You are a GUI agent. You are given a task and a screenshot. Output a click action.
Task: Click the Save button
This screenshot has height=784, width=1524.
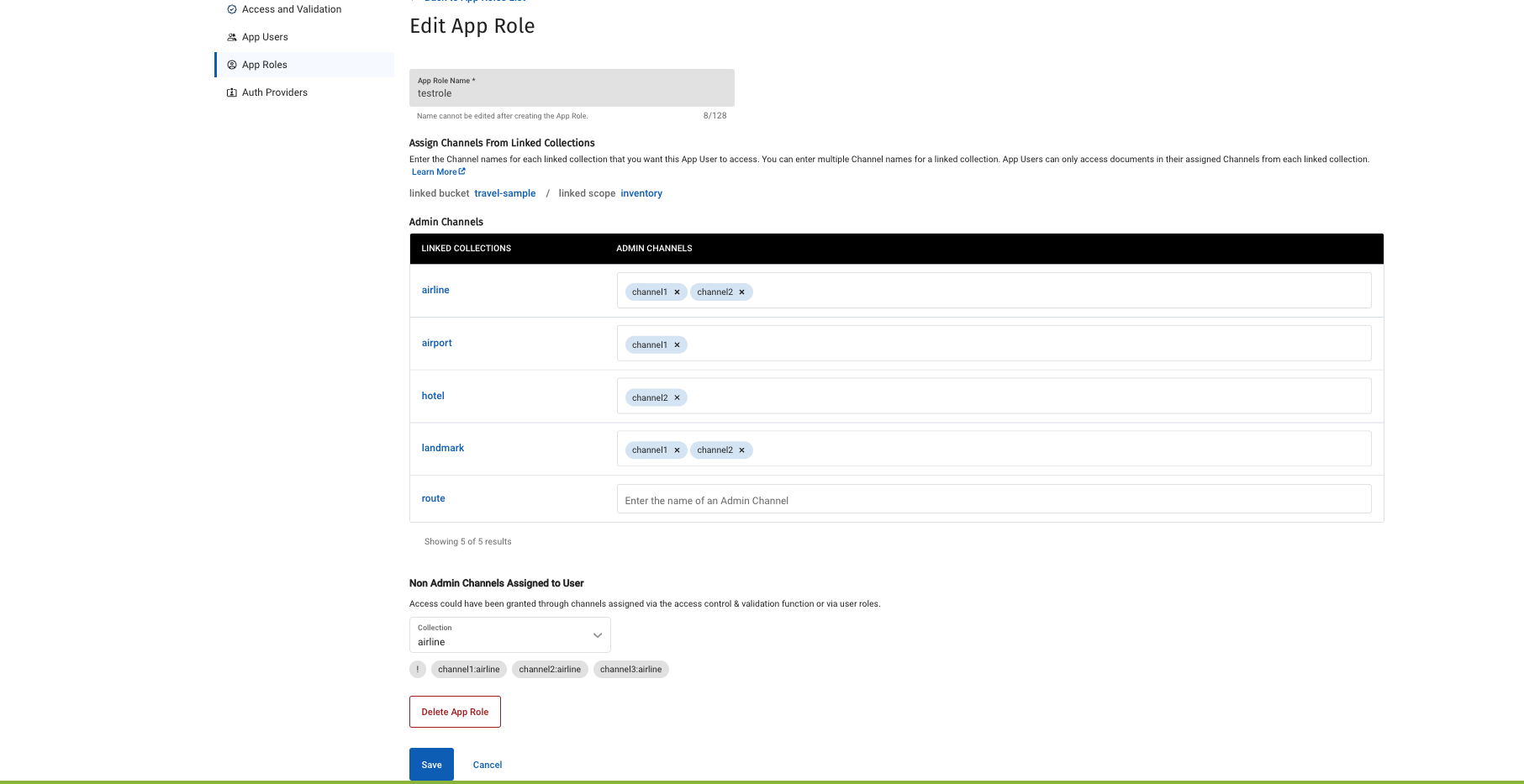pos(431,765)
